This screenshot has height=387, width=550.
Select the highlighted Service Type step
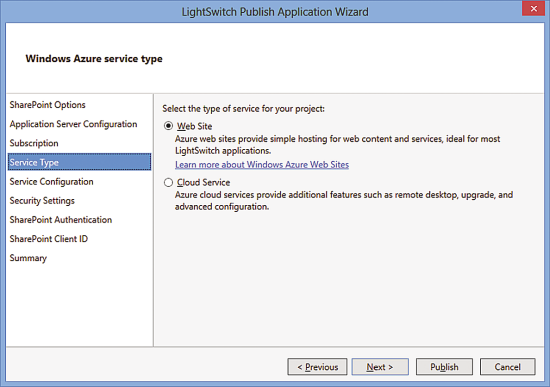[x=80, y=162]
